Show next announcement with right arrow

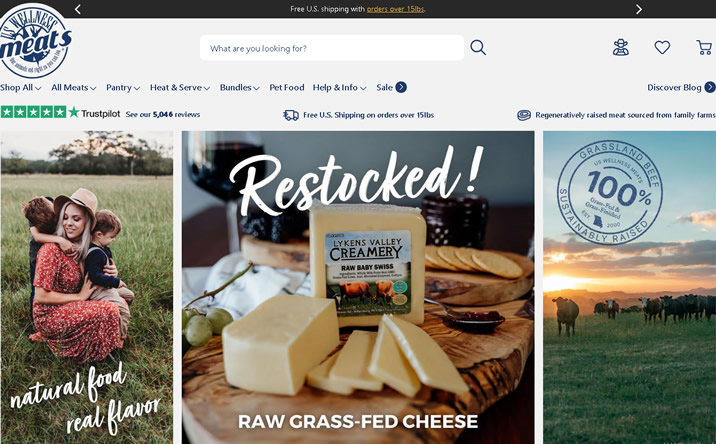(x=639, y=9)
